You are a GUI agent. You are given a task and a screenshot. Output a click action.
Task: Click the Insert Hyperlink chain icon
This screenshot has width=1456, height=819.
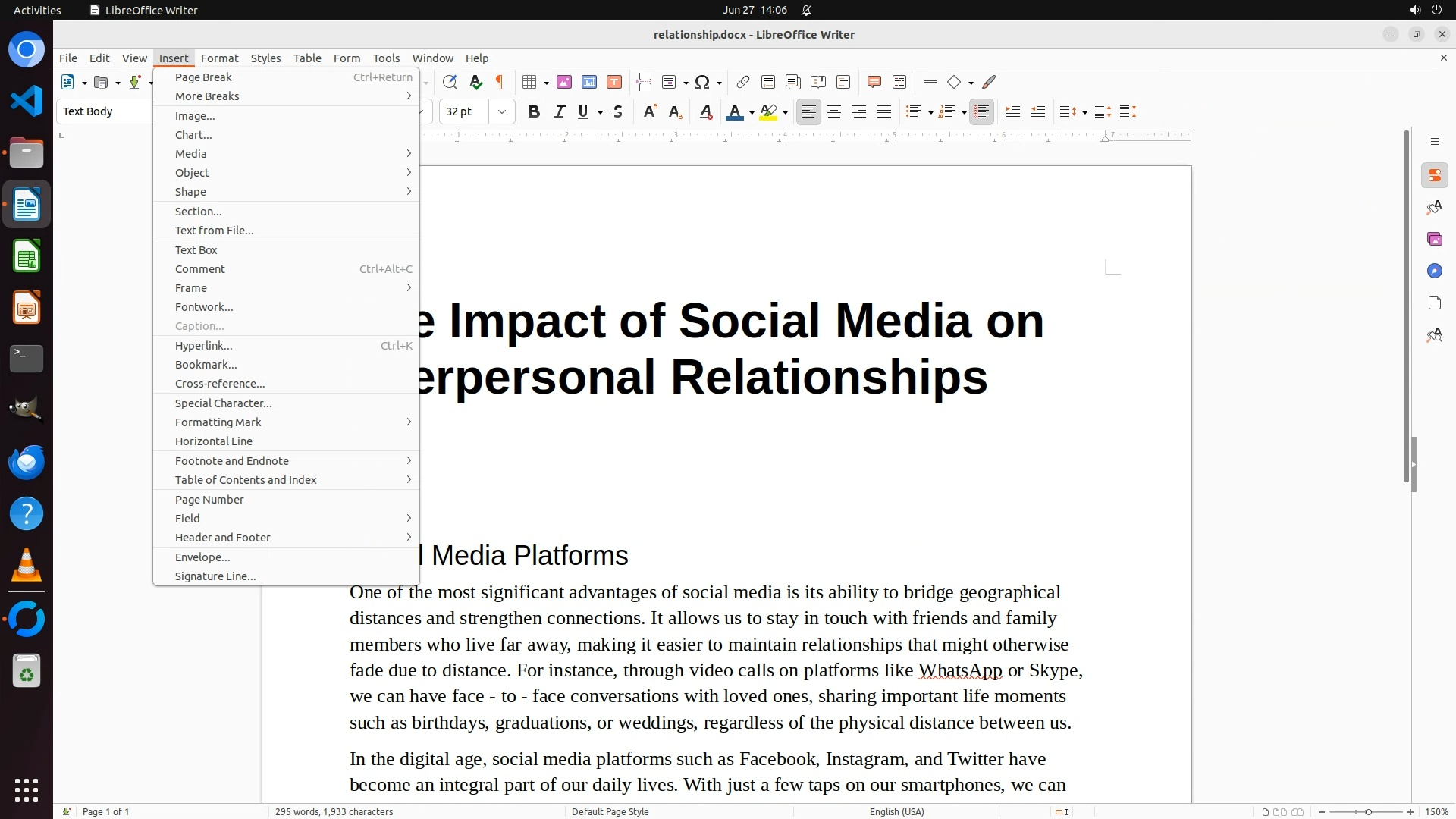coord(743,82)
